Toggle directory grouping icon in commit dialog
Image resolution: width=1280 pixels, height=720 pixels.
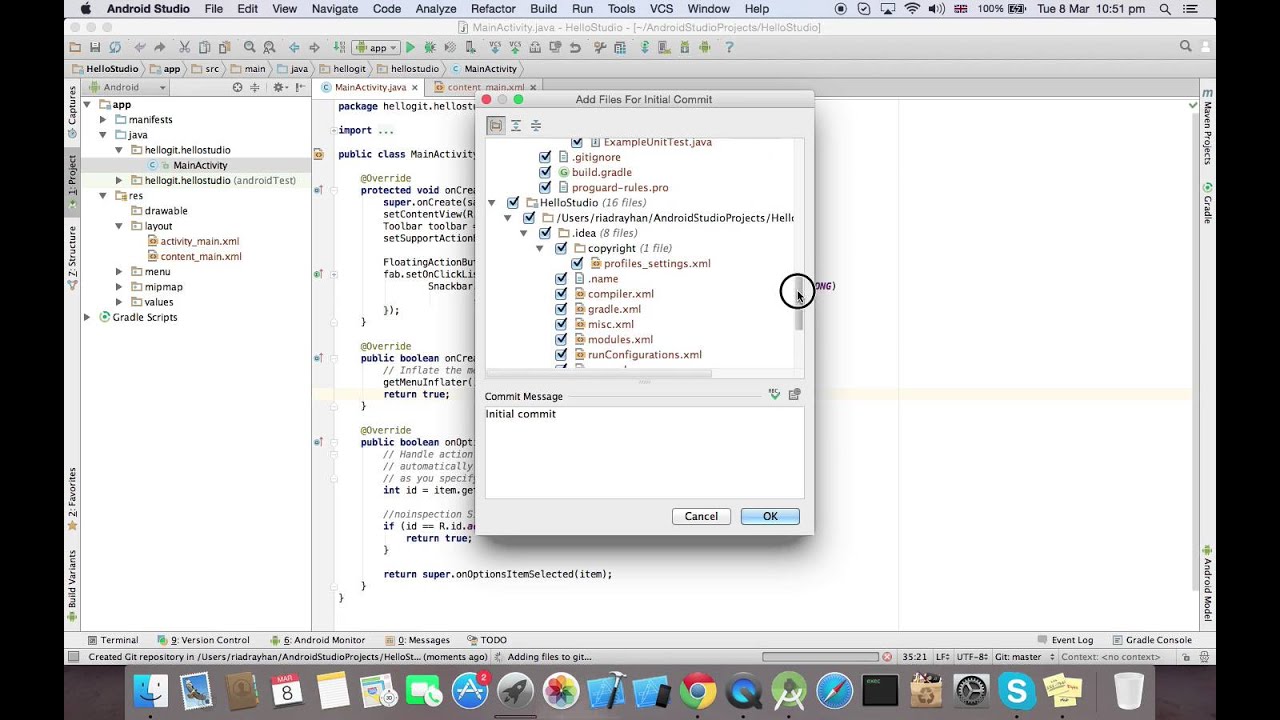pyautogui.click(x=495, y=125)
